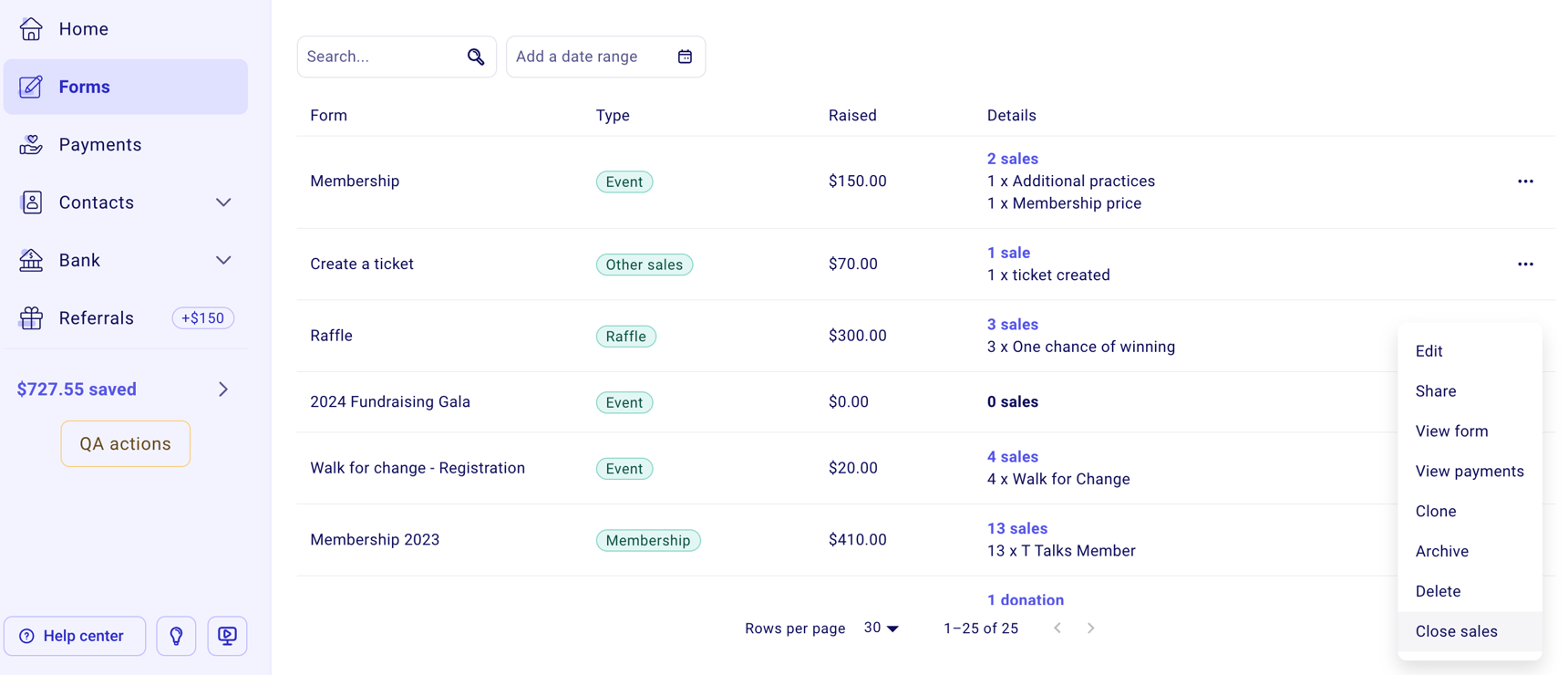Select Clone from the context menu
1568x675 pixels.
1436,511
